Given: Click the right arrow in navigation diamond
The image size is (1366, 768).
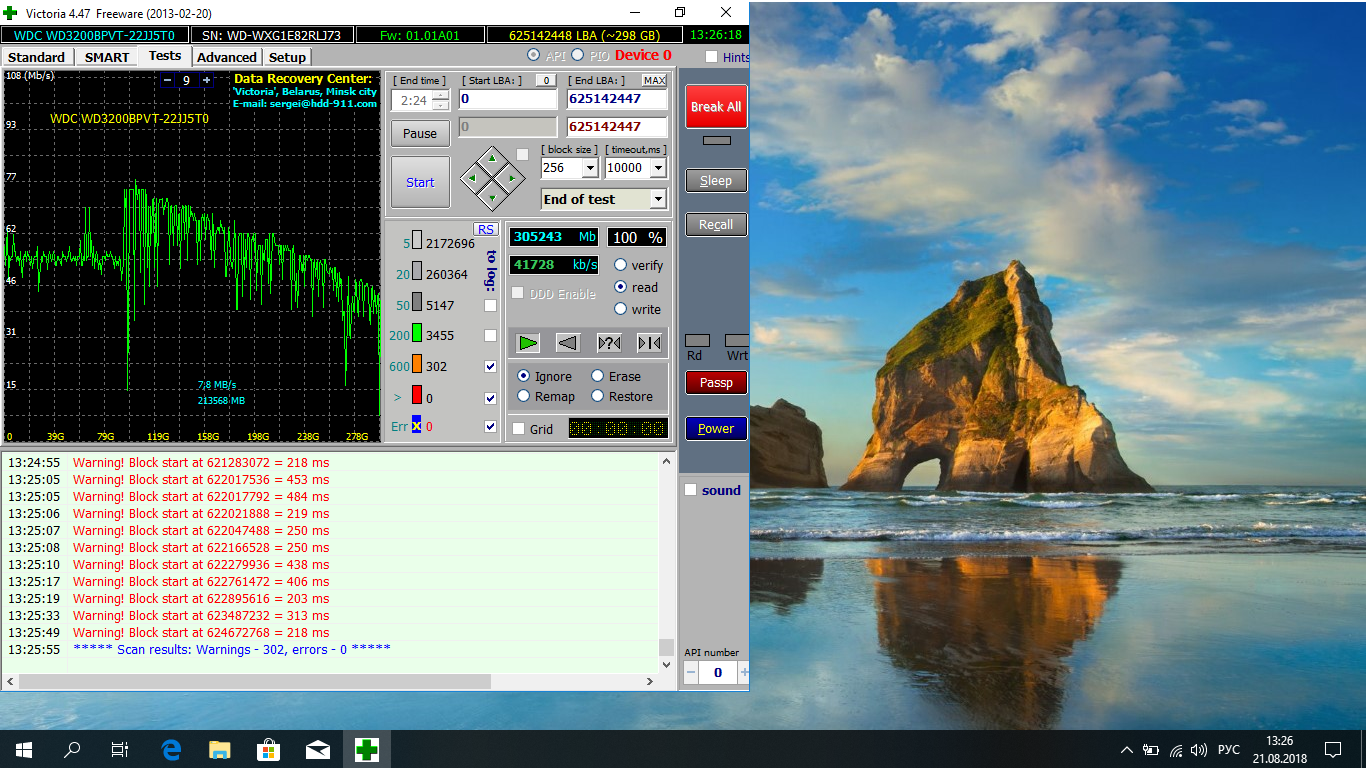Looking at the screenshot, I should click(x=511, y=179).
